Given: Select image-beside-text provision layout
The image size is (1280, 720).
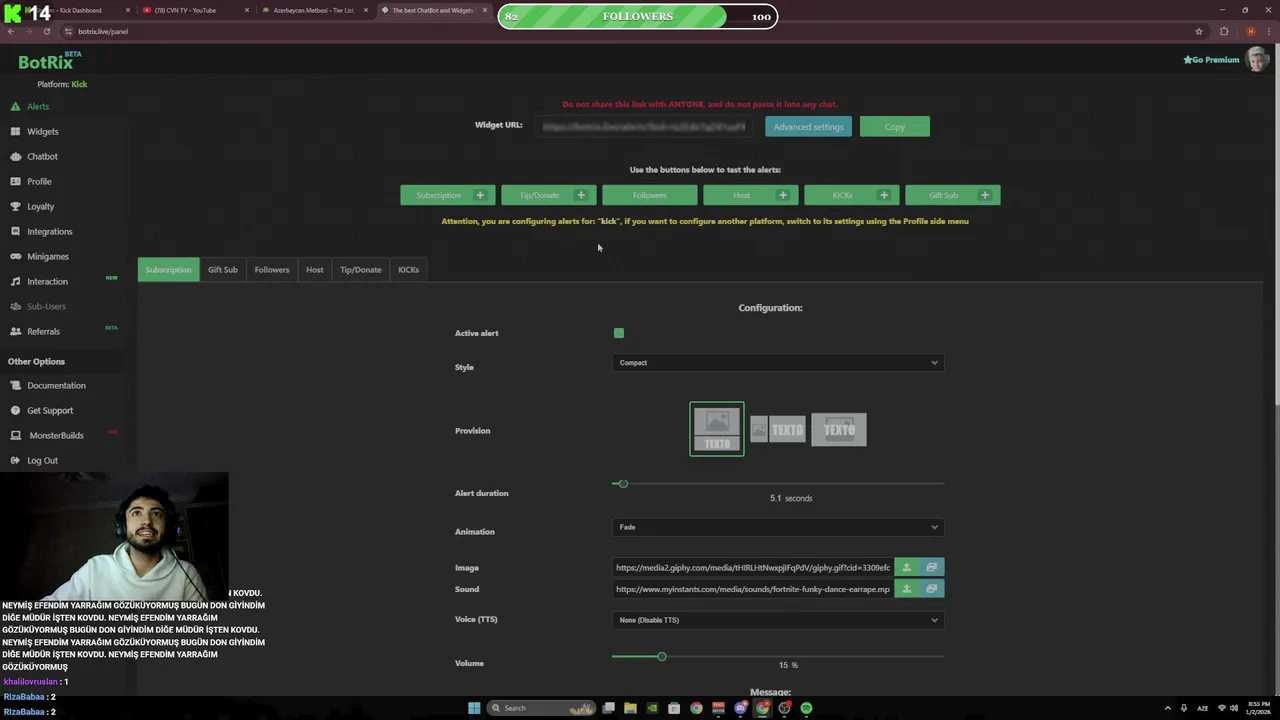Looking at the screenshot, I should point(778,429).
